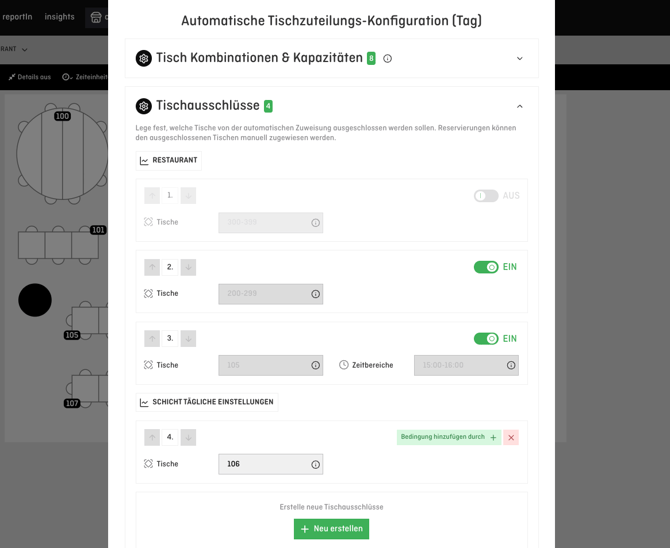This screenshot has height=548, width=670.
Task: Open the insights menu item
Action: pos(59,17)
